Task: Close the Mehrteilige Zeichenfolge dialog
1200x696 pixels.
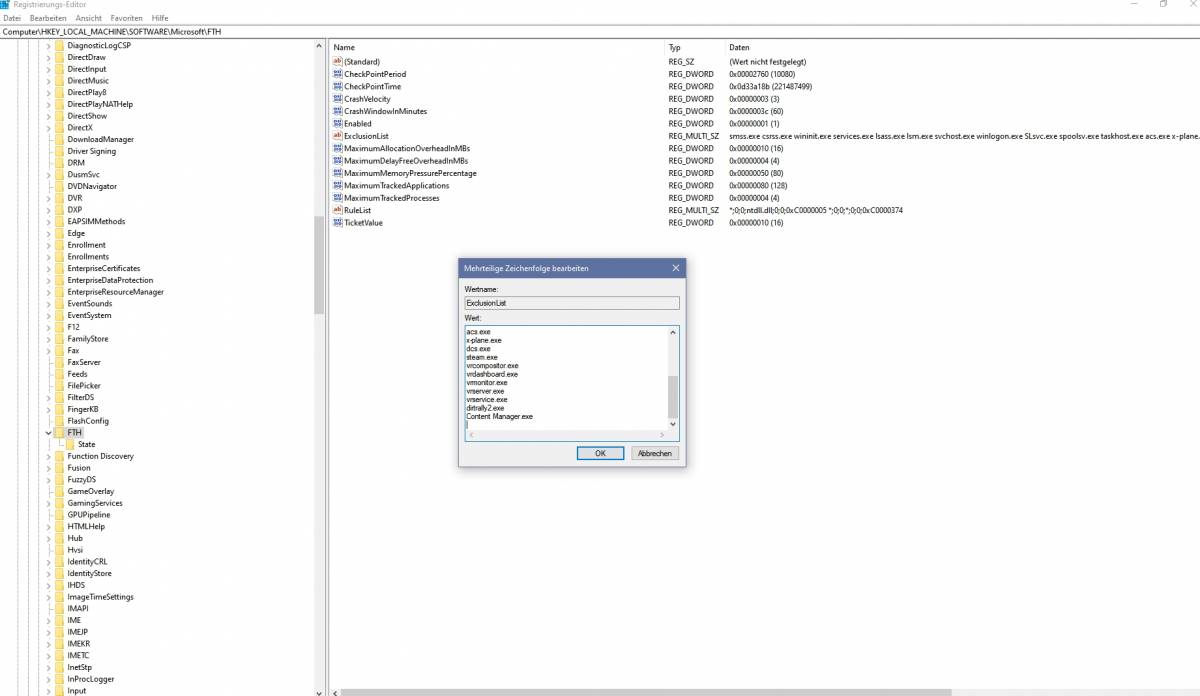Action: [675, 268]
